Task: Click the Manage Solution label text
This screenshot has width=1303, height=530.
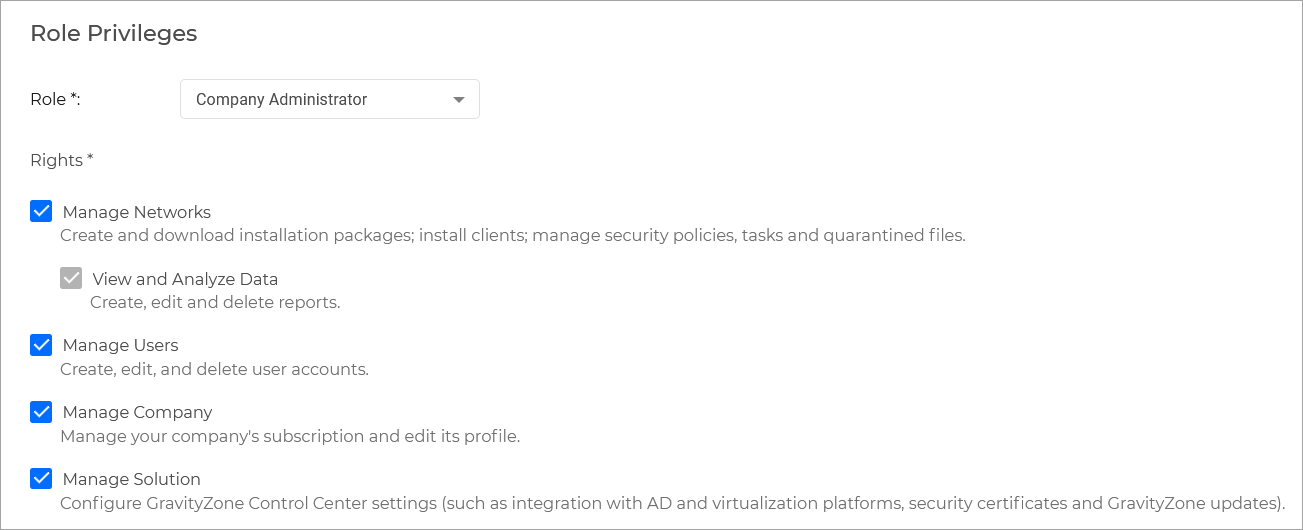Action: coord(131,479)
